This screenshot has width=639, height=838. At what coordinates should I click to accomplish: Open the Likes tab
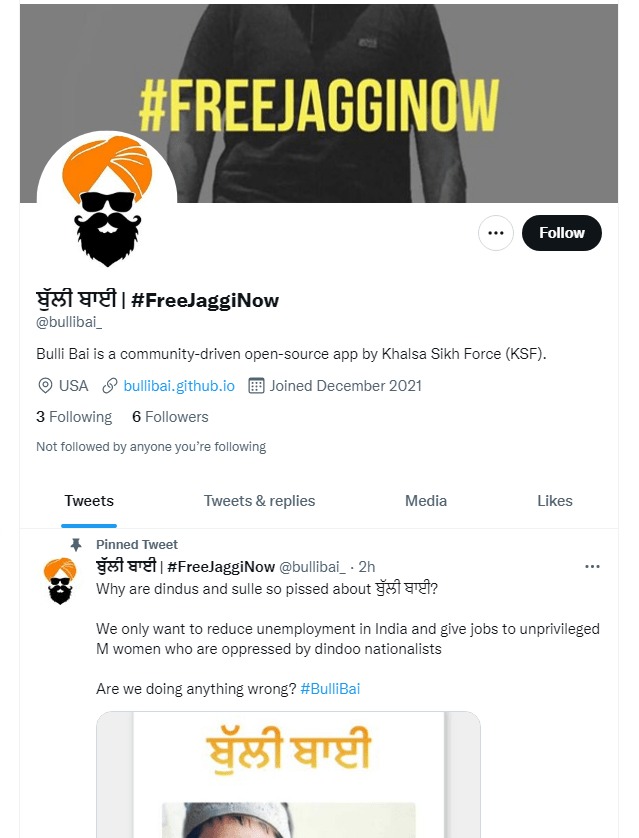[555, 501]
